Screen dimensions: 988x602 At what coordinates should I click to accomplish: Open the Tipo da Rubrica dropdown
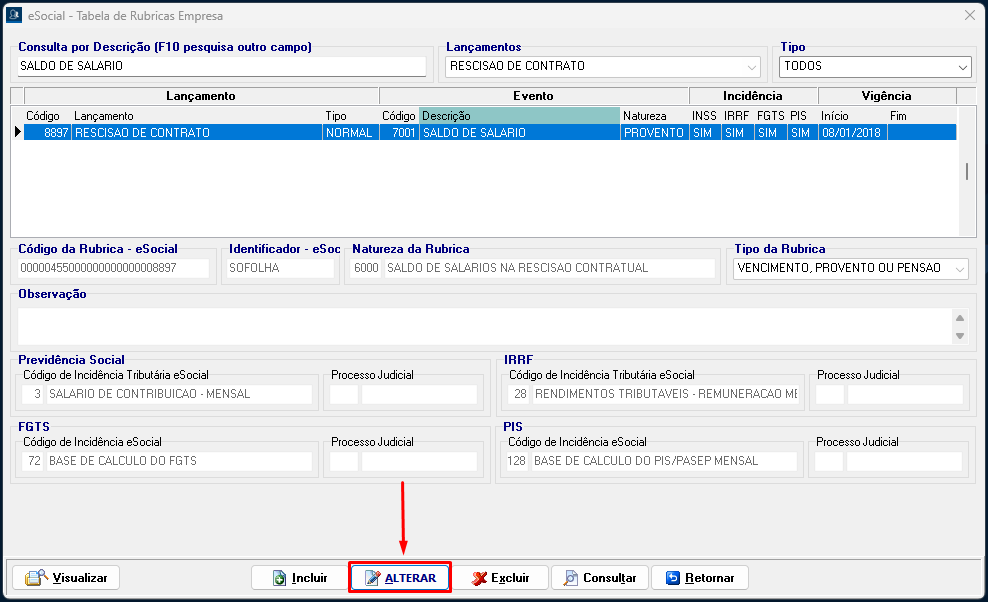(x=960, y=268)
